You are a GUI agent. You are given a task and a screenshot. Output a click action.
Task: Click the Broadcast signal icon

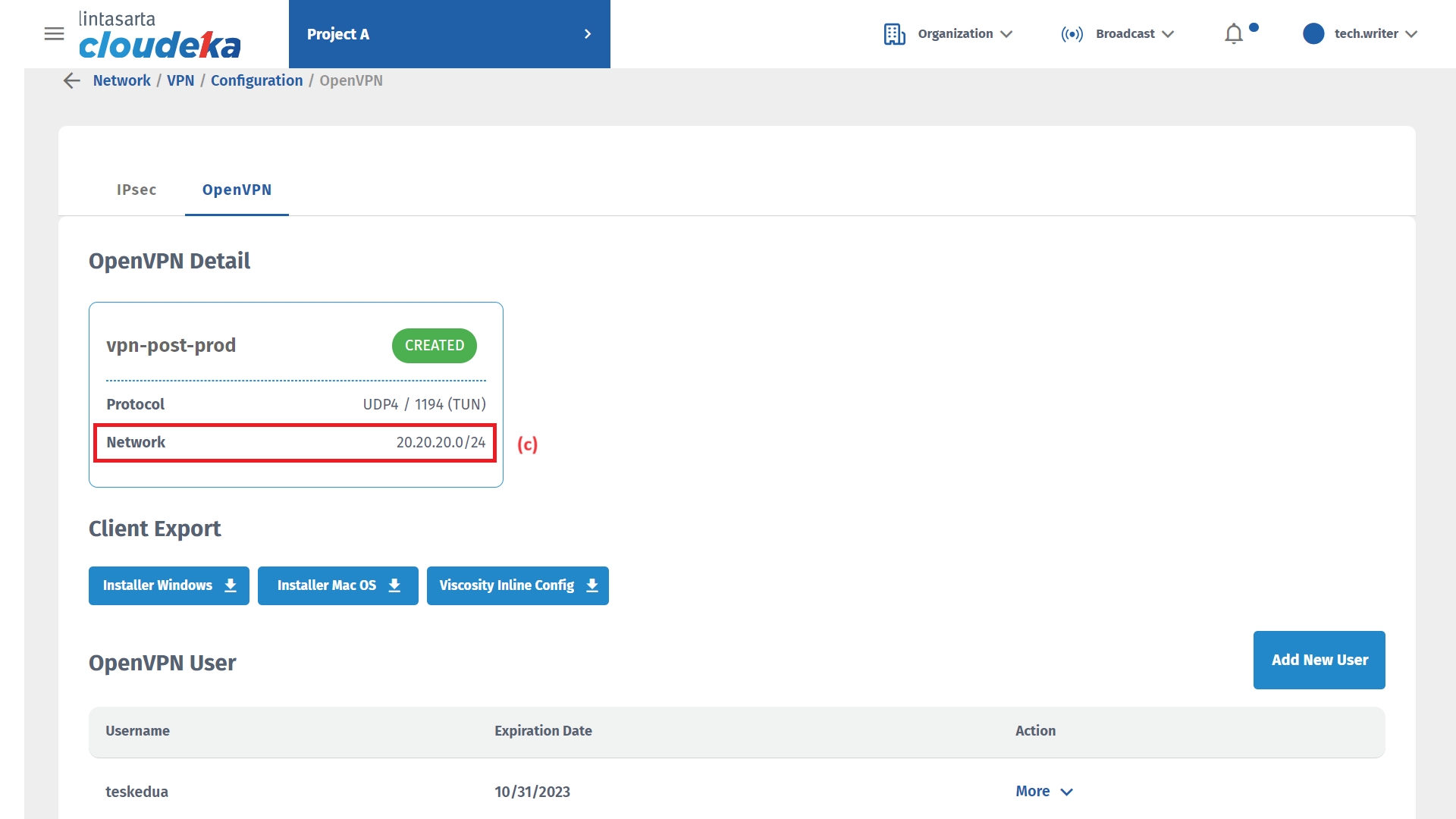[1072, 34]
